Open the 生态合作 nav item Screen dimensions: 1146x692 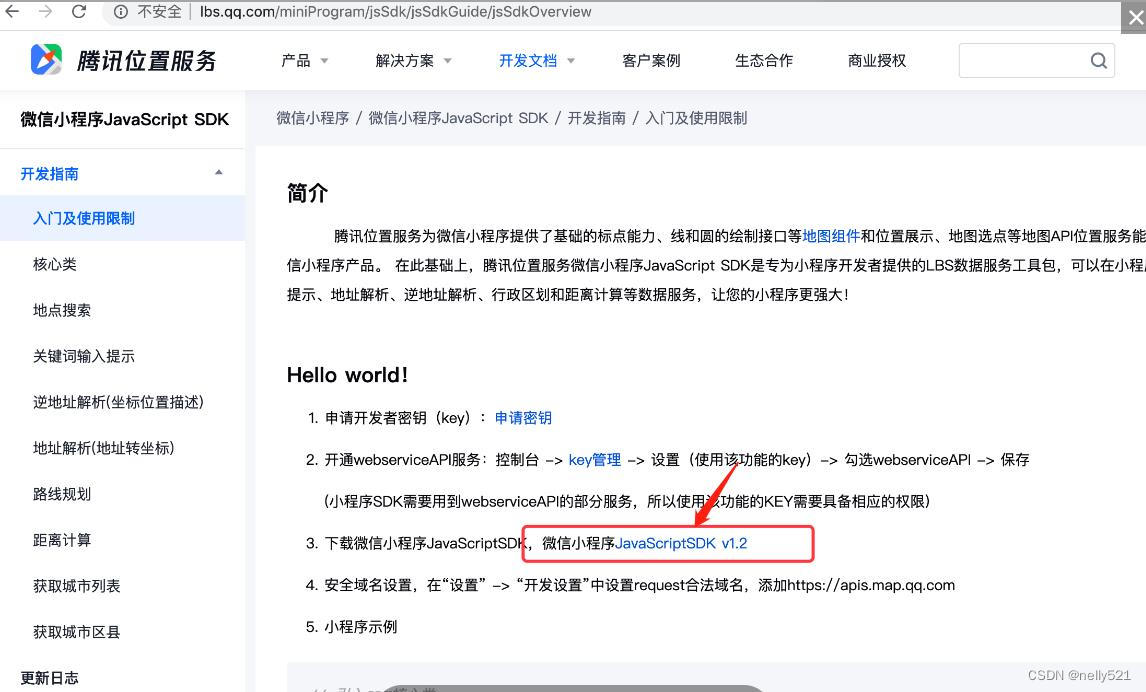(x=764, y=61)
